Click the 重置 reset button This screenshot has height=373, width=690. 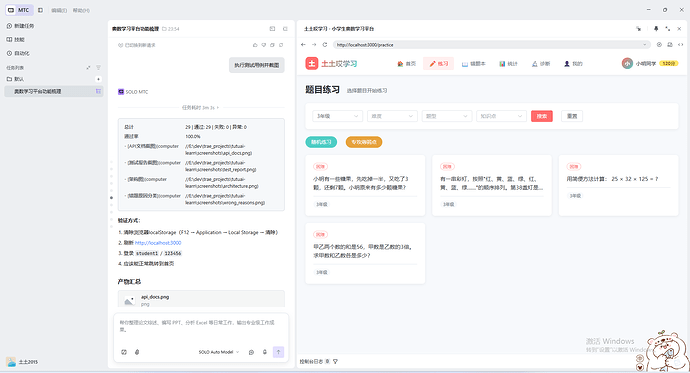572,116
